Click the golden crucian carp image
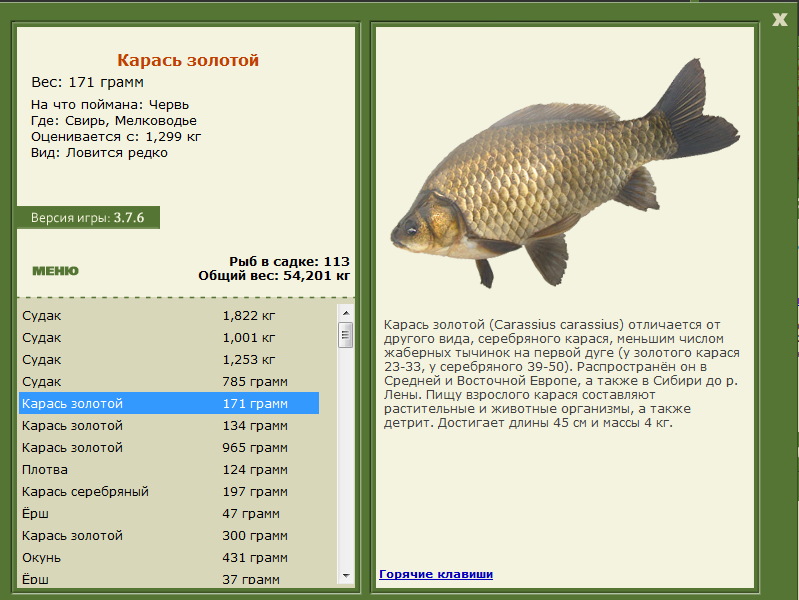The height and width of the screenshot is (600, 799). pos(565,173)
